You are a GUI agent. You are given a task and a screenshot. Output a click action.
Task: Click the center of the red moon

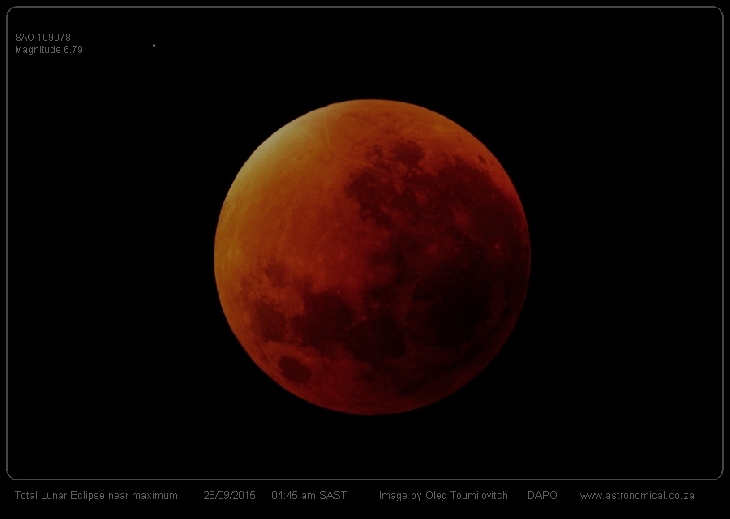point(372,257)
